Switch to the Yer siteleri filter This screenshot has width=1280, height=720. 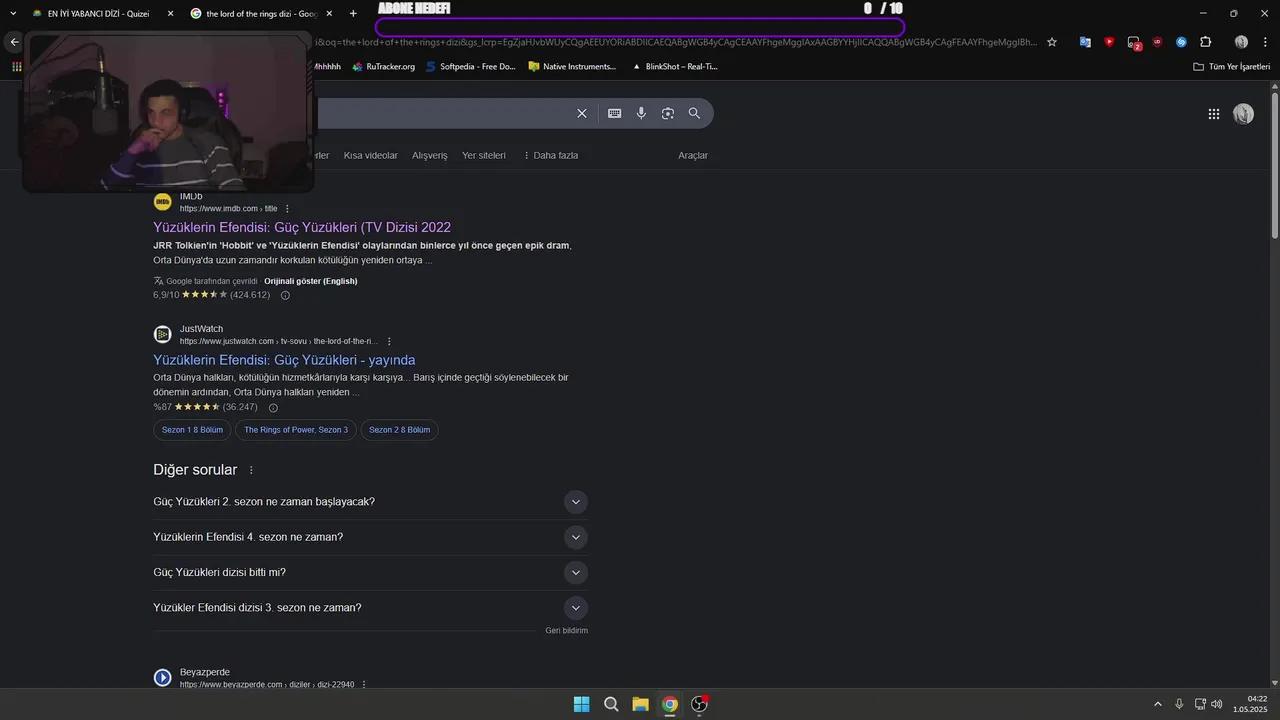pyautogui.click(x=484, y=155)
